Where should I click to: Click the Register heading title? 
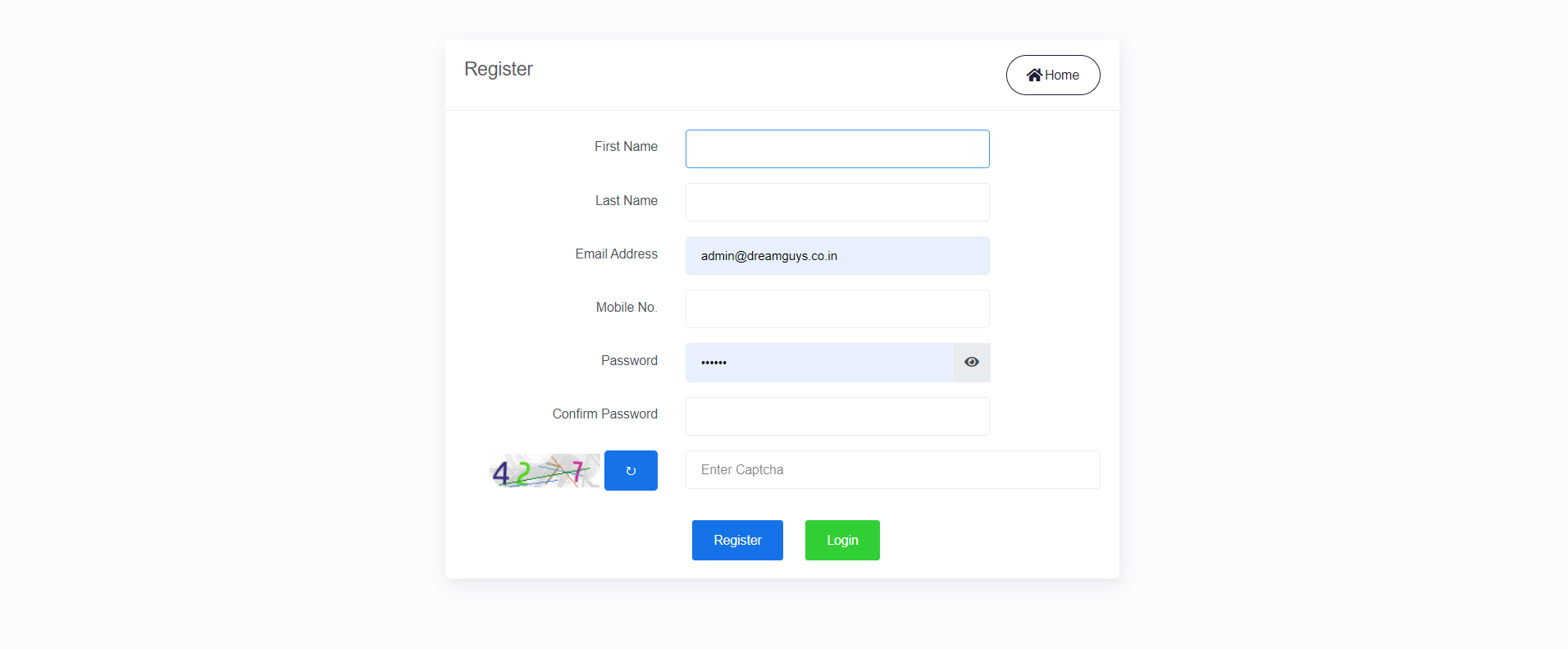pos(499,69)
